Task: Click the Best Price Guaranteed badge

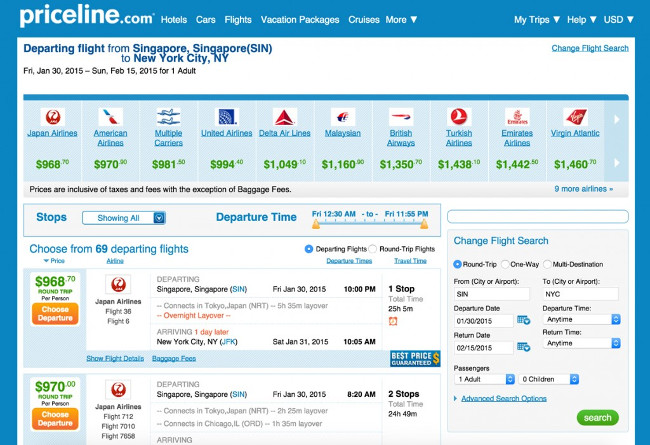Action: 415,359
